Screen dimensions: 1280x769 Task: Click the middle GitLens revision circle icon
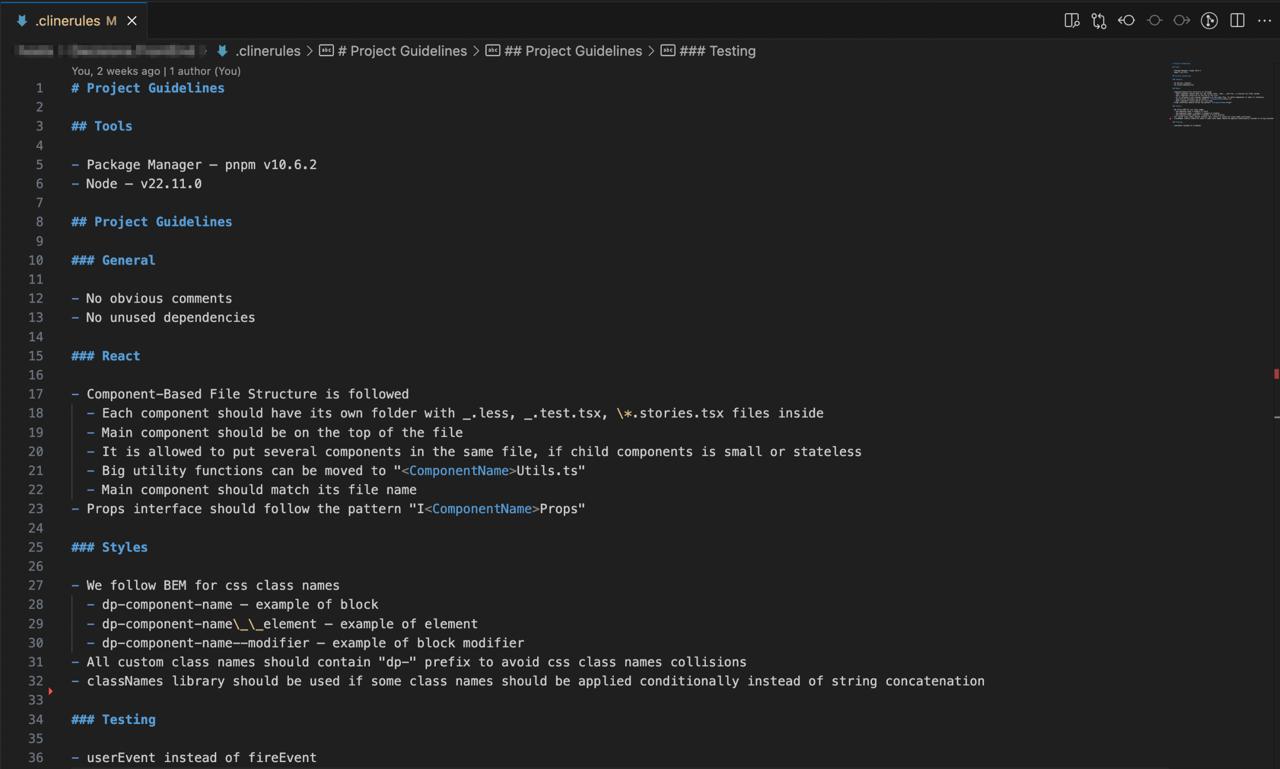[1154, 20]
